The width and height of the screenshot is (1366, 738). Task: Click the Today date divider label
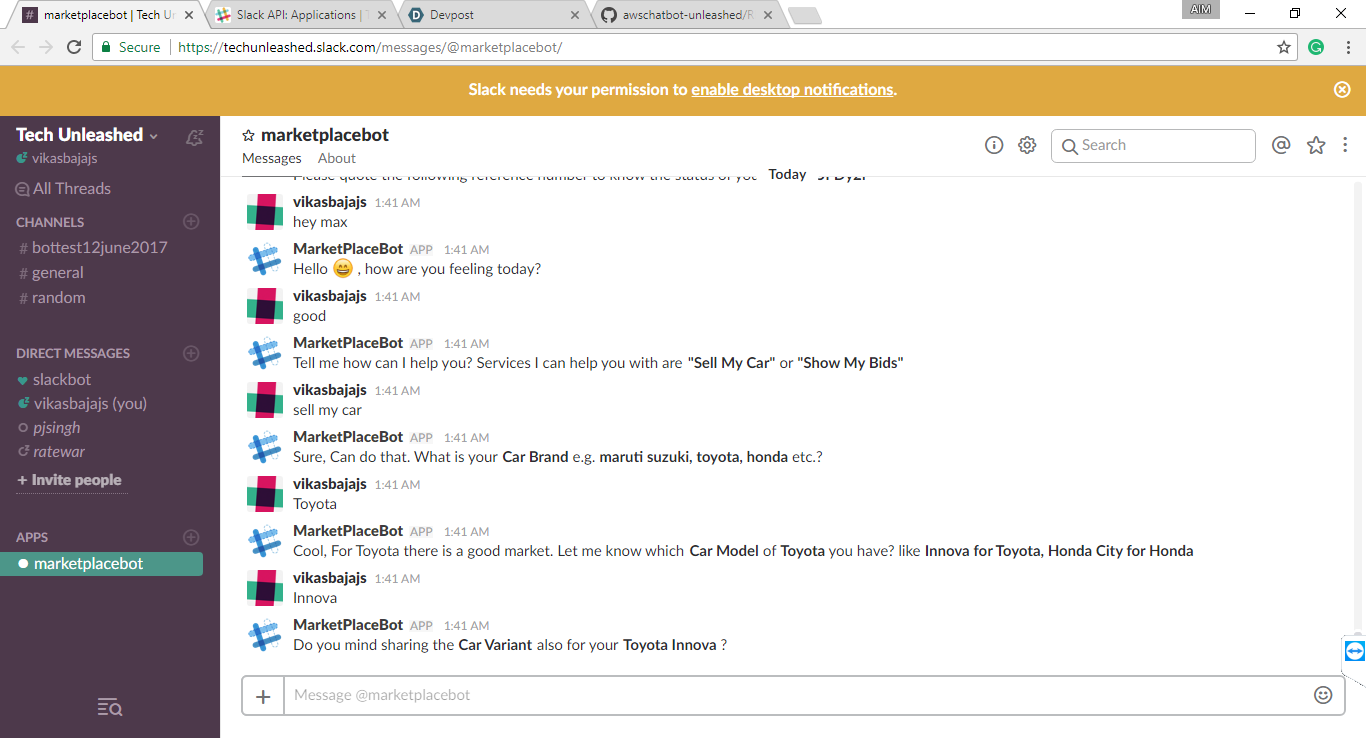[787, 174]
